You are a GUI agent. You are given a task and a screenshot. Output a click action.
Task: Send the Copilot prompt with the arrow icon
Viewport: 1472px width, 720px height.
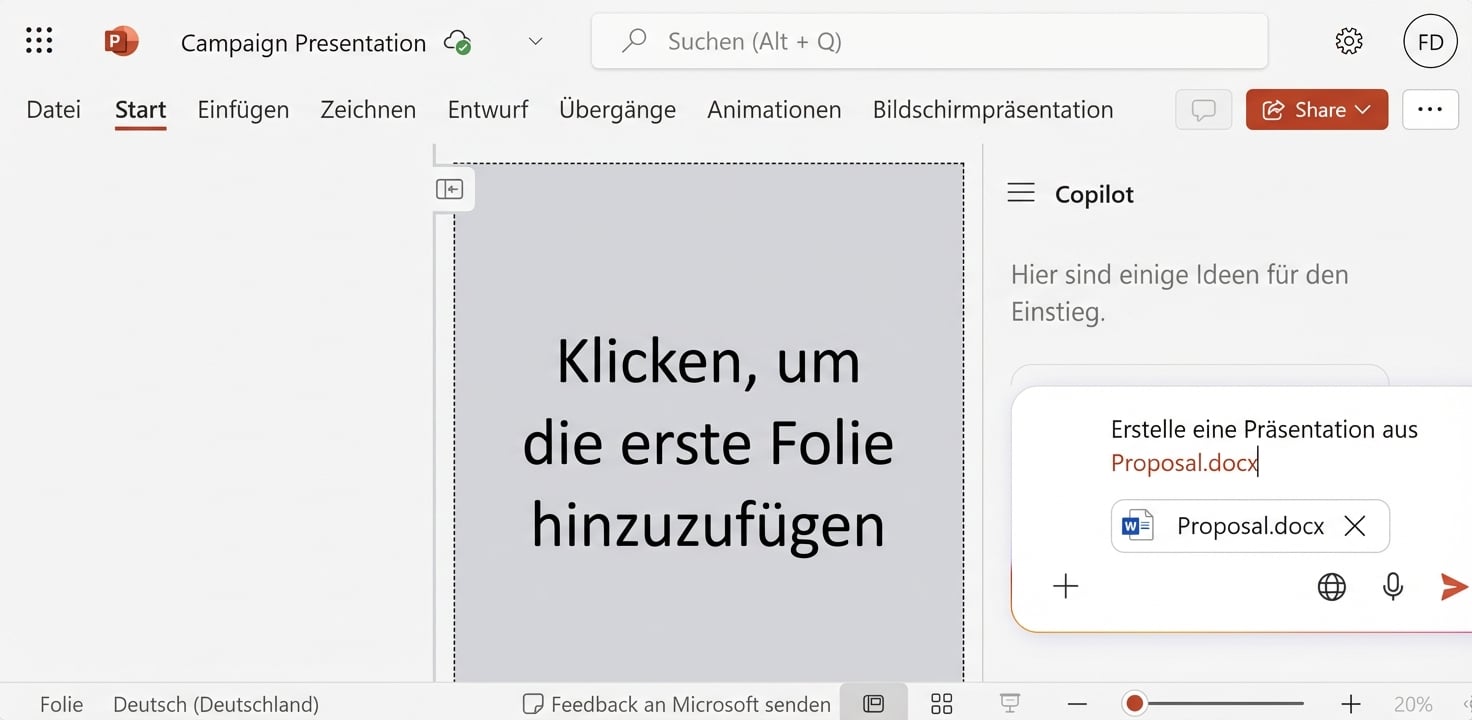click(1453, 587)
